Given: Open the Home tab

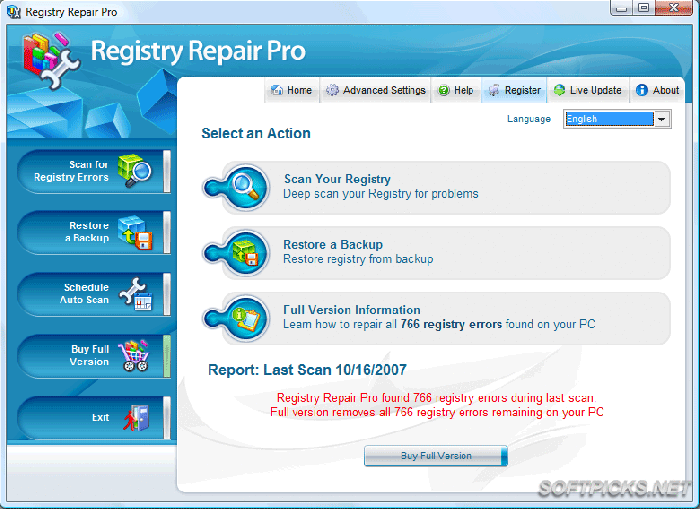Looking at the screenshot, I should pos(292,90).
